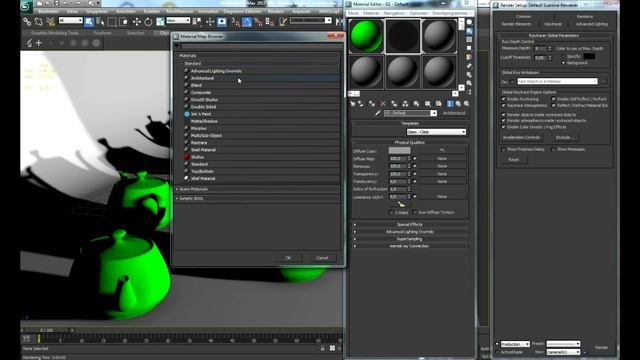Open the Render Elements tab
The width and height of the screenshot is (640, 360).
coord(516,24)
